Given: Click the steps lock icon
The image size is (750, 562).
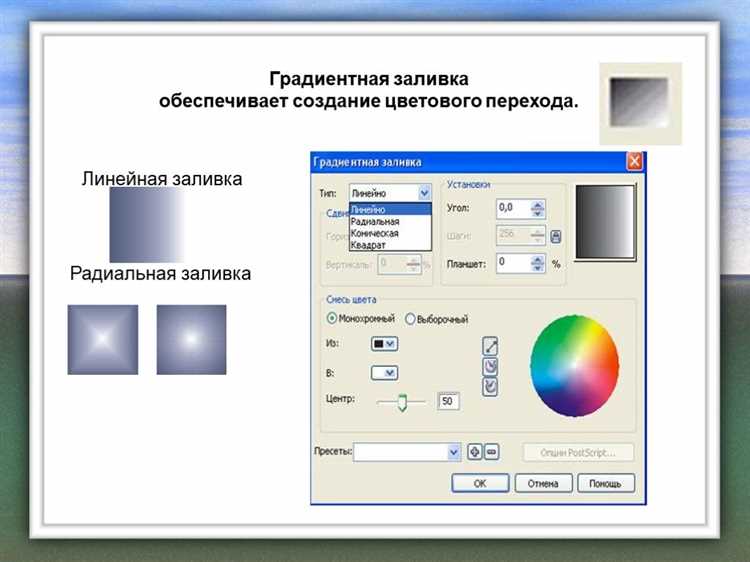Looking at the screenshot, I should [556, 236].
